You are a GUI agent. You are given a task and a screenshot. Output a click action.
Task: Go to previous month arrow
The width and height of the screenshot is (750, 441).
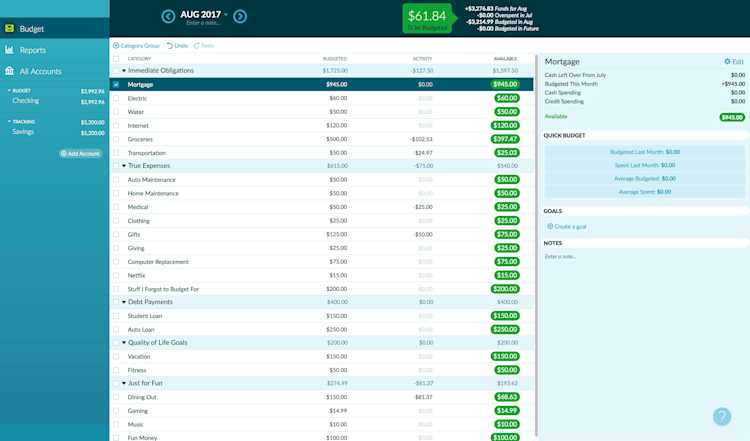coord(168,17)
